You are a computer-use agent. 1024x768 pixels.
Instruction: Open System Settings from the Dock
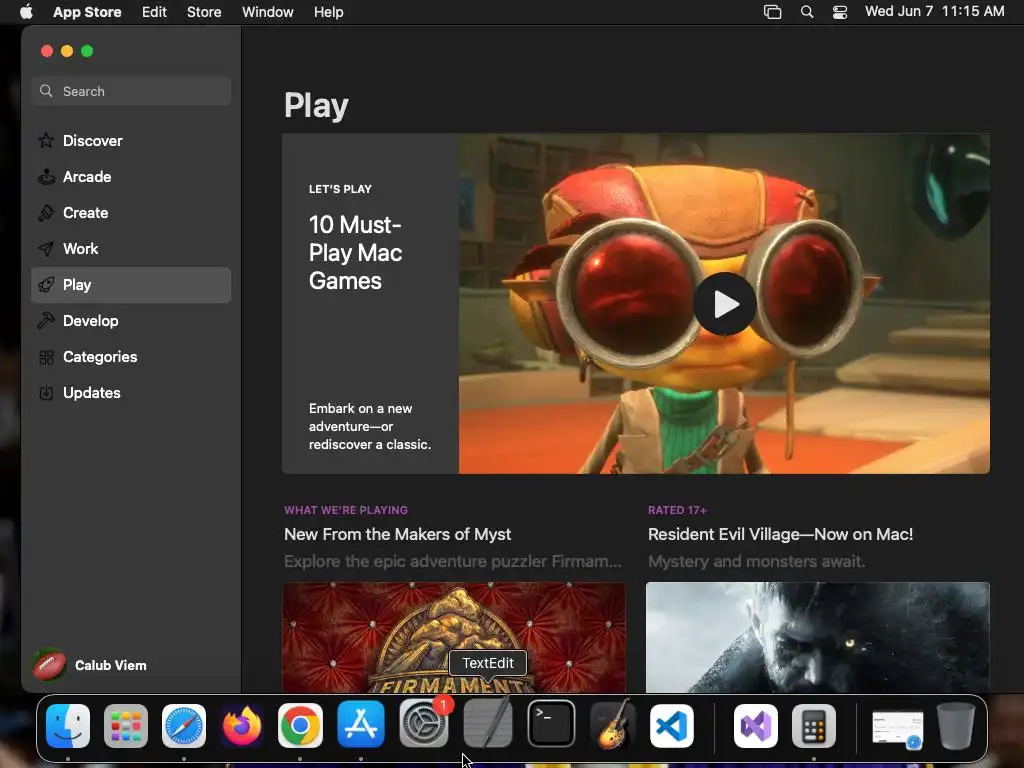pyautogui.click(x=424, y=724)
